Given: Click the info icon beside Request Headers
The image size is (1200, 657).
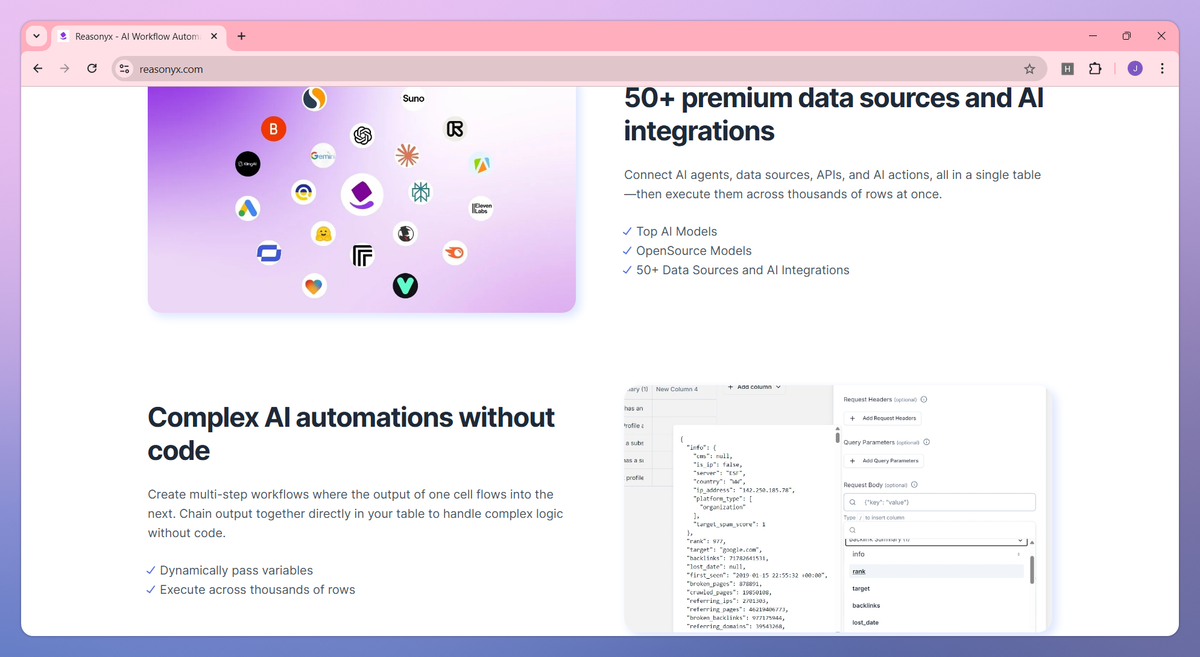Looking at the screenshot, I should point(923,399).
